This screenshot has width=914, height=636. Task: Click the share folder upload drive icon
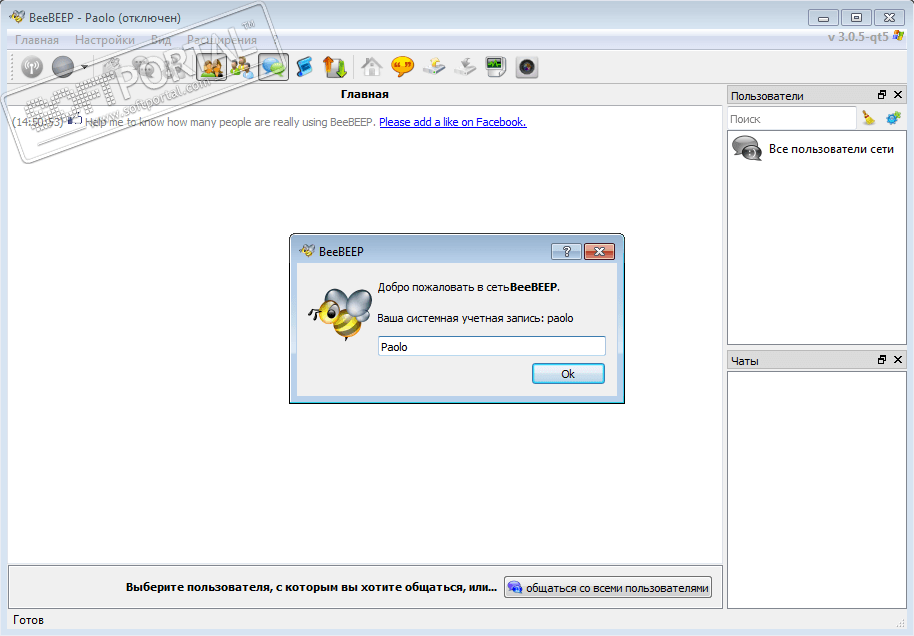click(x=434, y=67)
